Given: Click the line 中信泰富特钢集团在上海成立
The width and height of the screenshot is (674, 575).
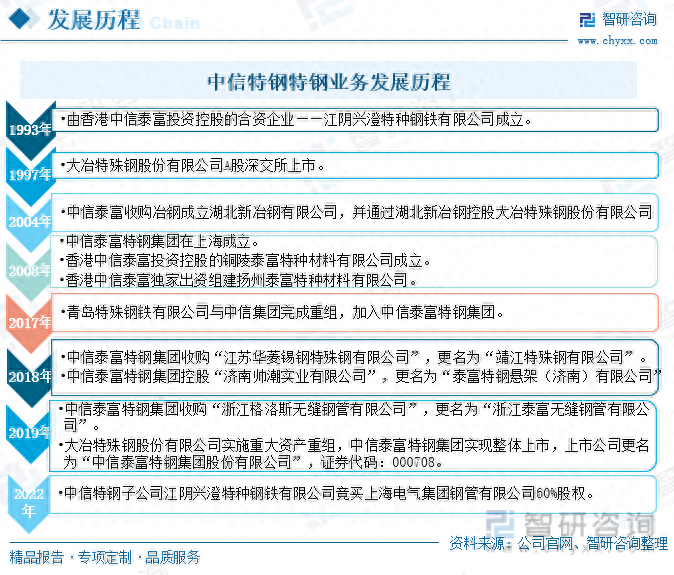Looking at the screenshot, I should (x=159, y=242).
